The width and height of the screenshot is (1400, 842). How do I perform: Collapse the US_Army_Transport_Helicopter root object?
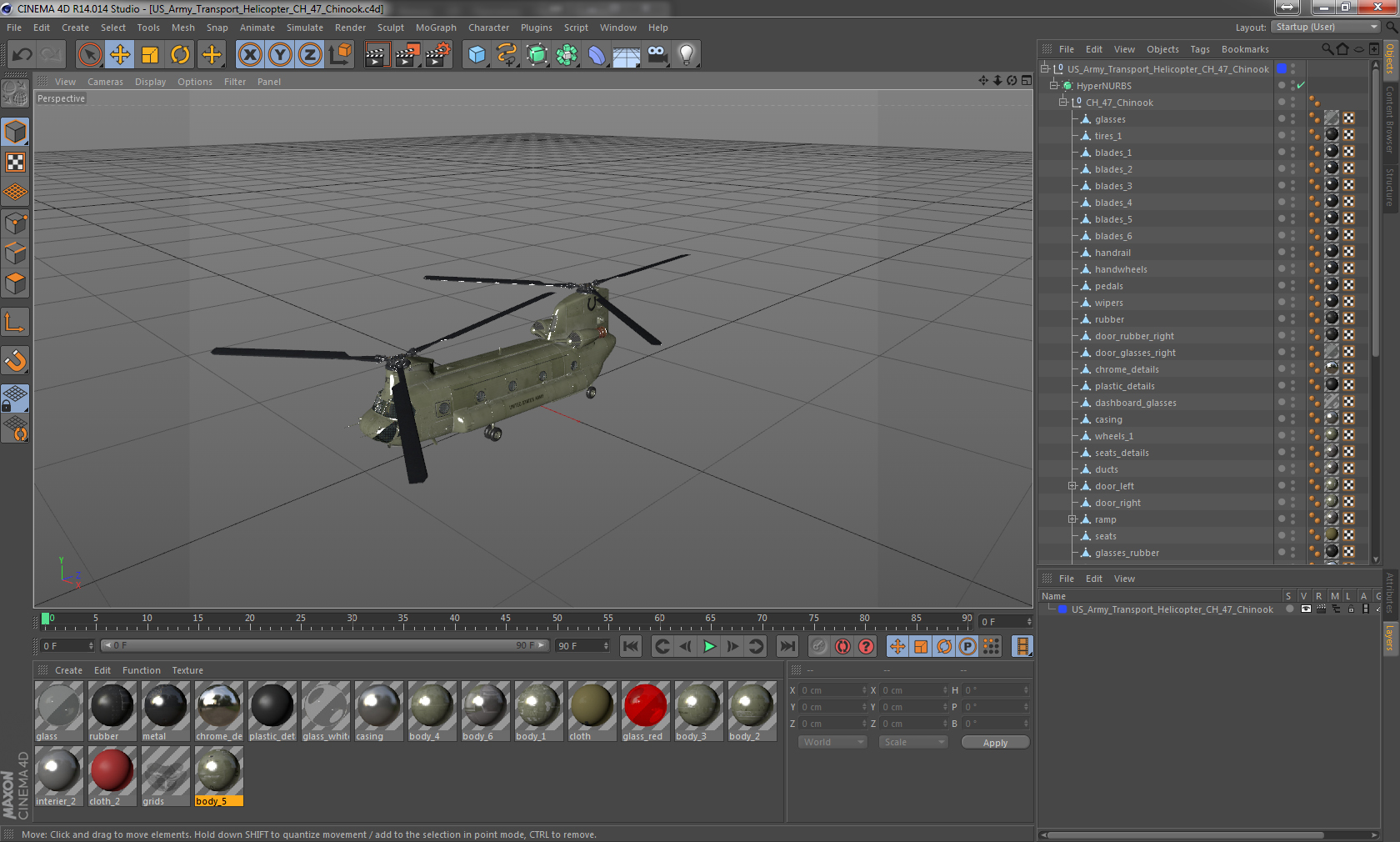[x=1044, y=68]
